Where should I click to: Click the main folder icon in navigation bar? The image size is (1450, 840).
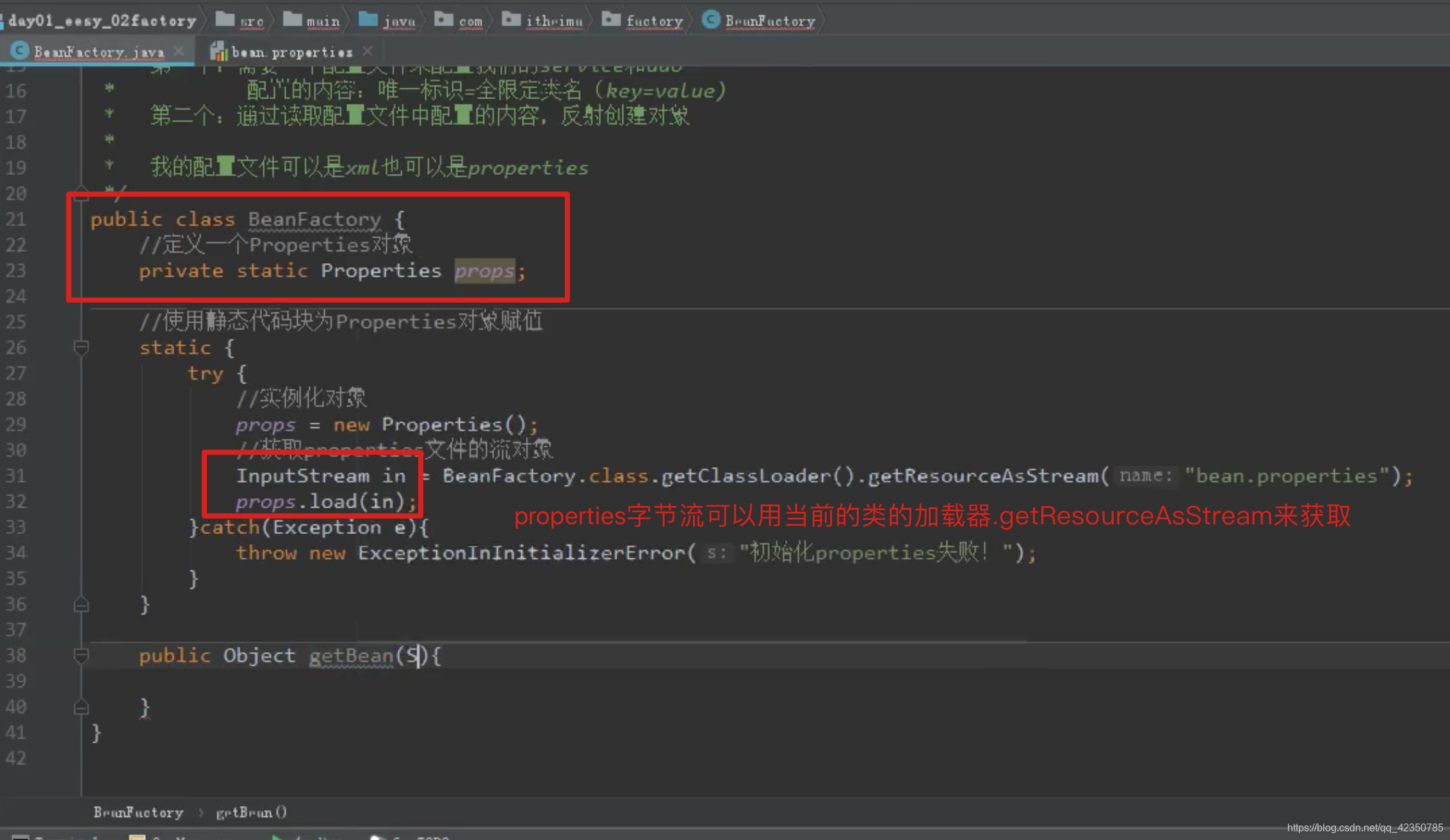[x=293, y=19]
